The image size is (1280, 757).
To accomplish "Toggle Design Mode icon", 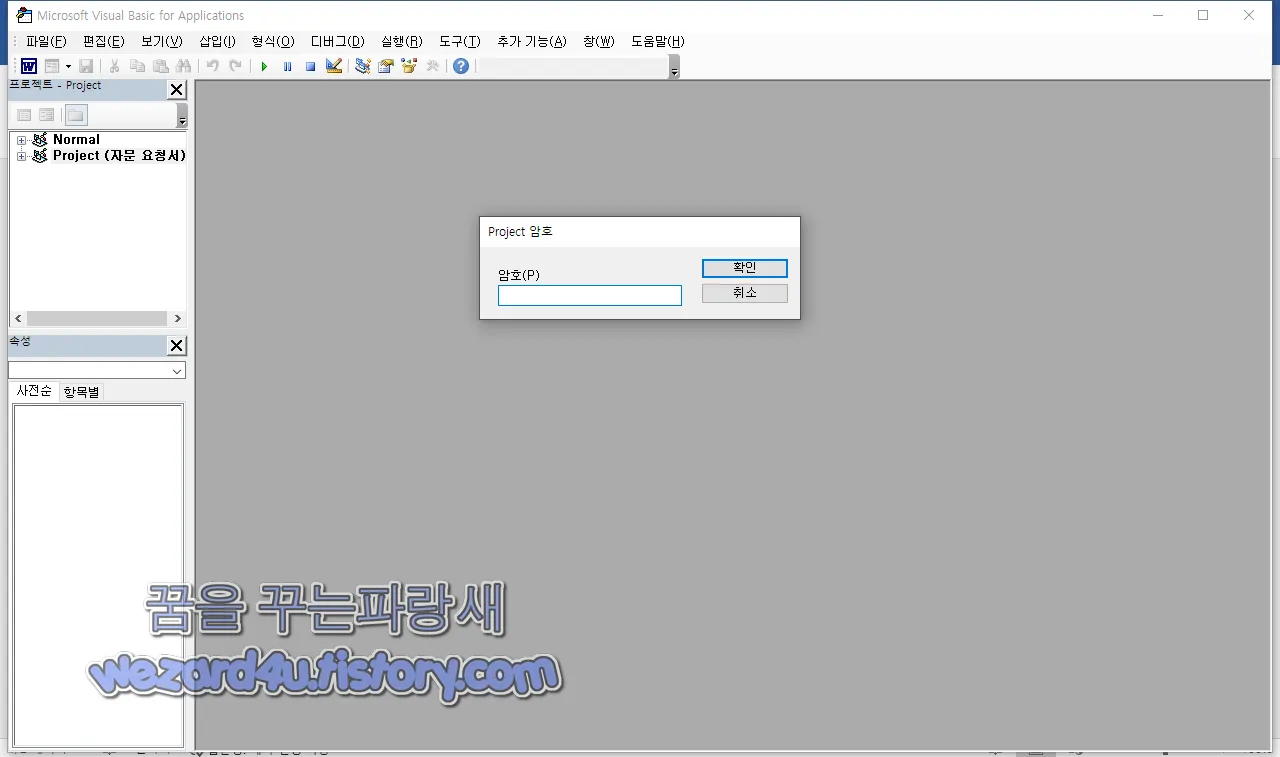I will 334,66.
